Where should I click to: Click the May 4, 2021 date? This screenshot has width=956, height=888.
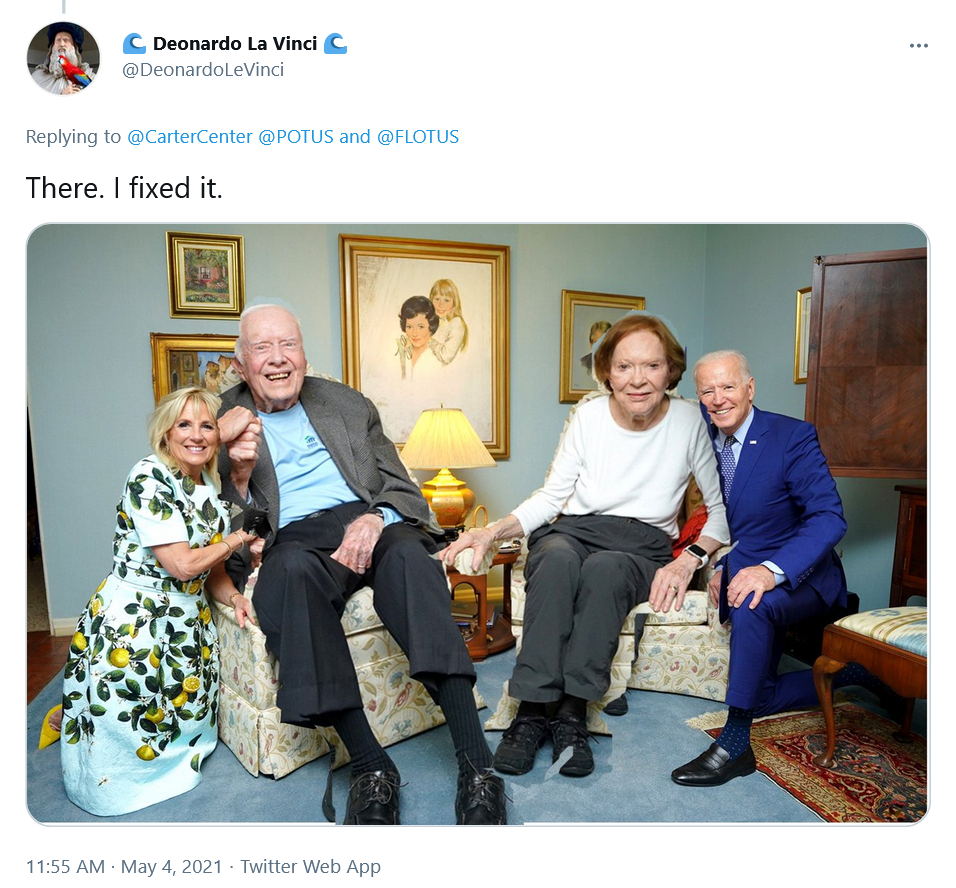point(171,866)
